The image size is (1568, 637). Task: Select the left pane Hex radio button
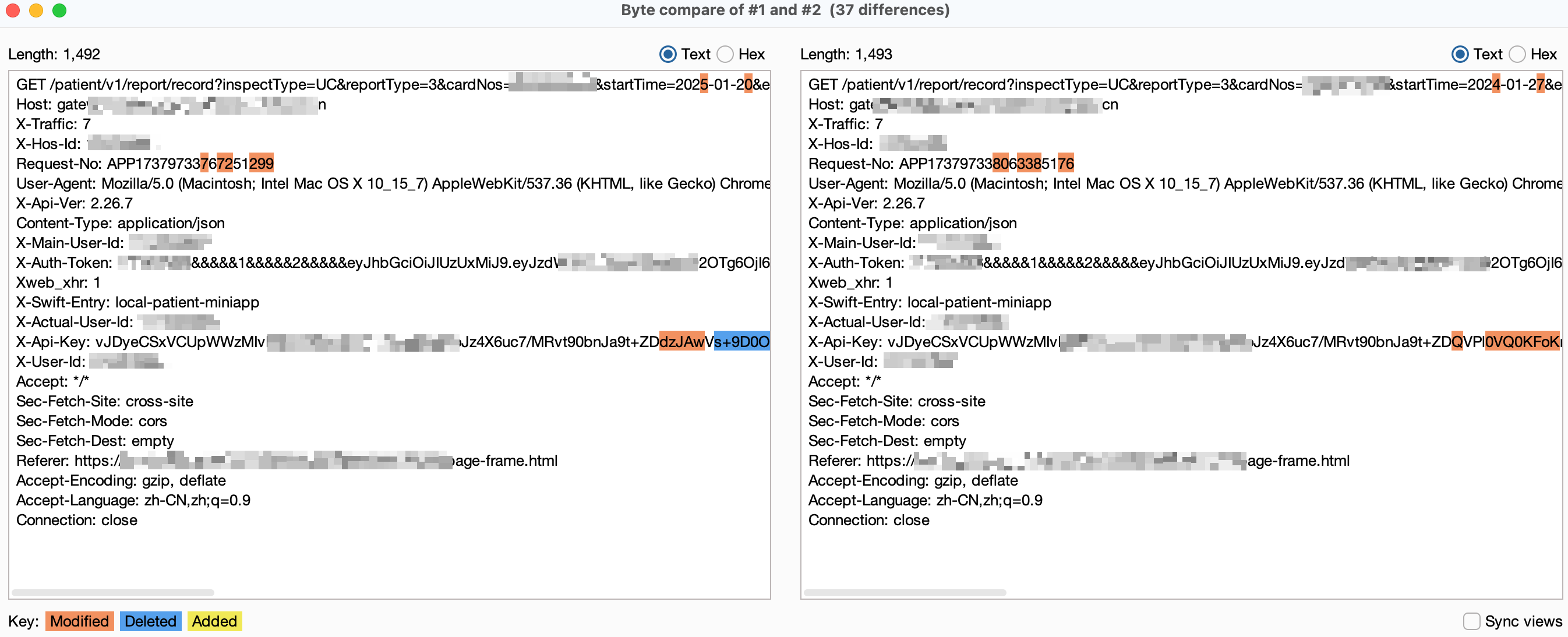click(725, 55)
